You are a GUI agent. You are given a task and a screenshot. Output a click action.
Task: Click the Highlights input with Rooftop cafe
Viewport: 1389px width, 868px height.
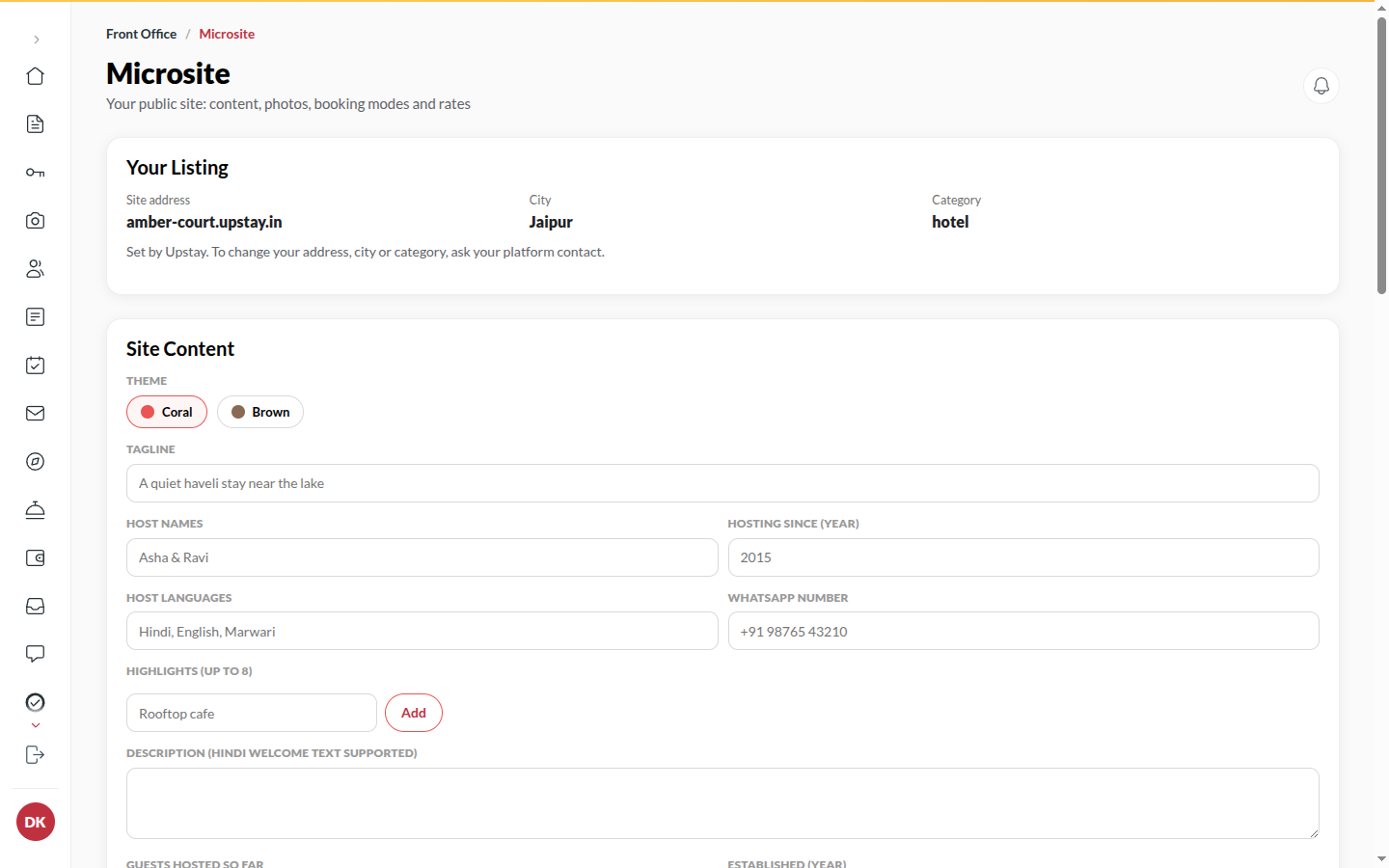tap(252, 713)
